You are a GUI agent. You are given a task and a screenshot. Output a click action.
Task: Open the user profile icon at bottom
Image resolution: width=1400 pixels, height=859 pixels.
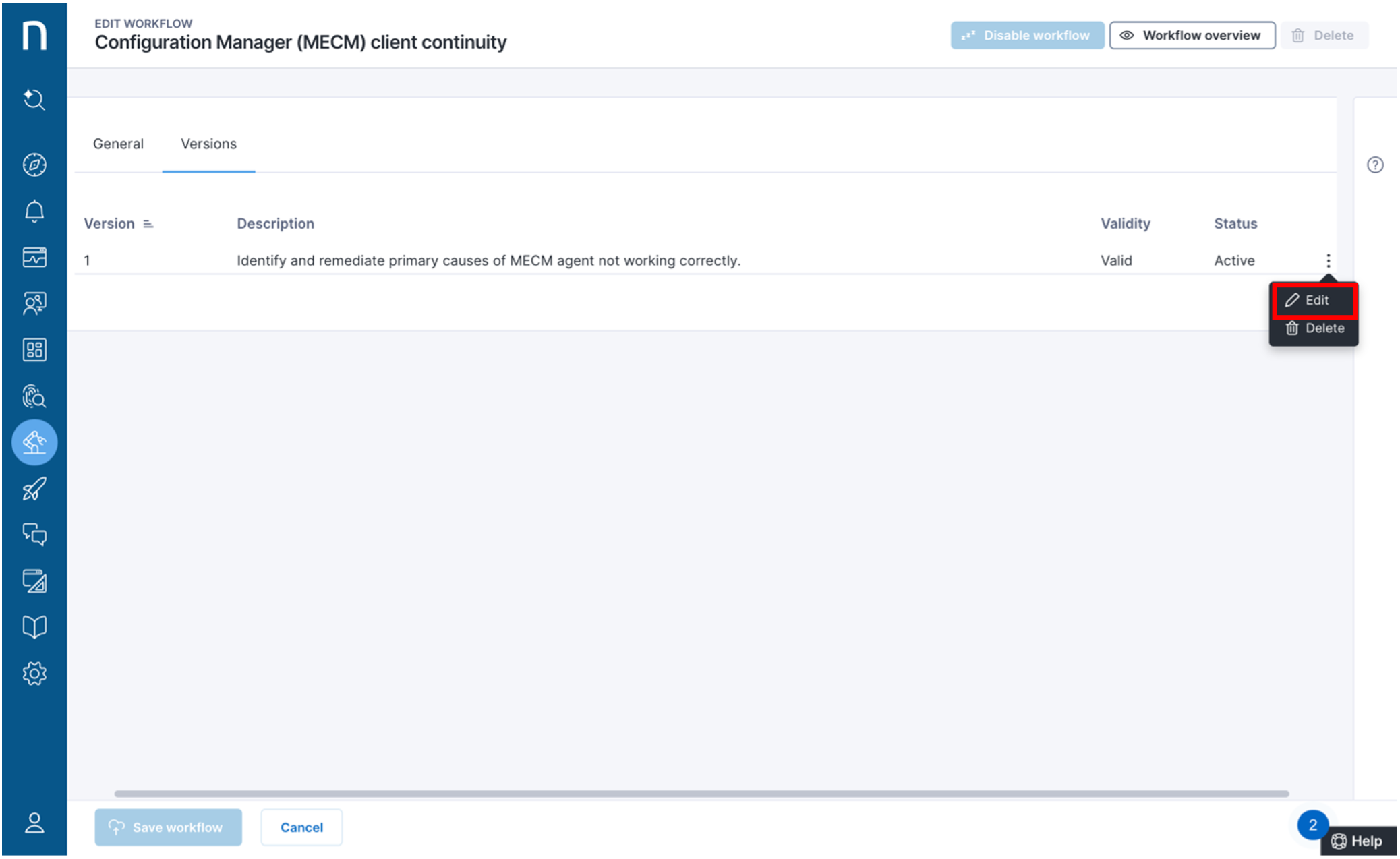click(34, 823)
